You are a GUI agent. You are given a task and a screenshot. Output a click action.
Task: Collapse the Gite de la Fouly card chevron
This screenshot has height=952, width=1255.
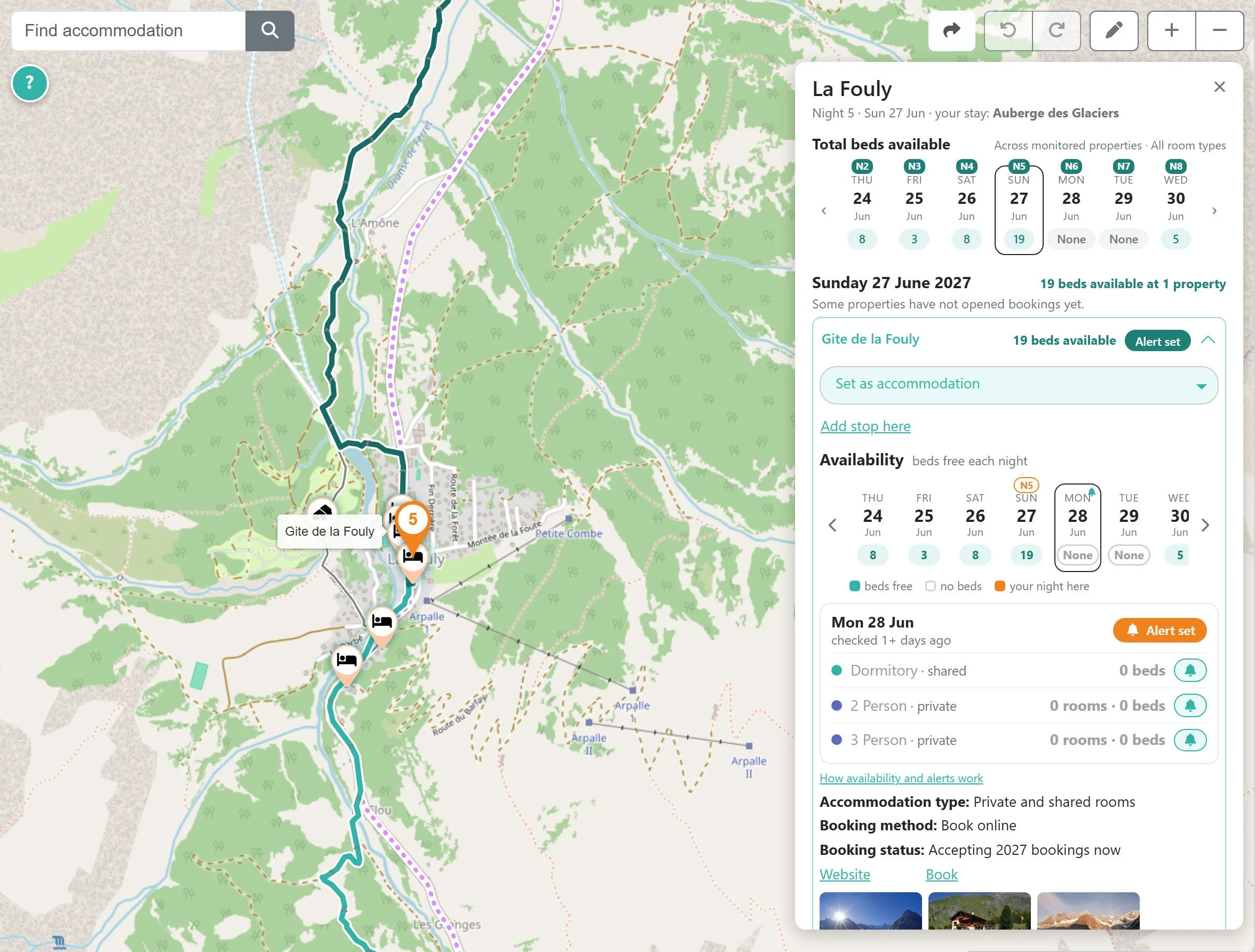(x=1208, y=340)
